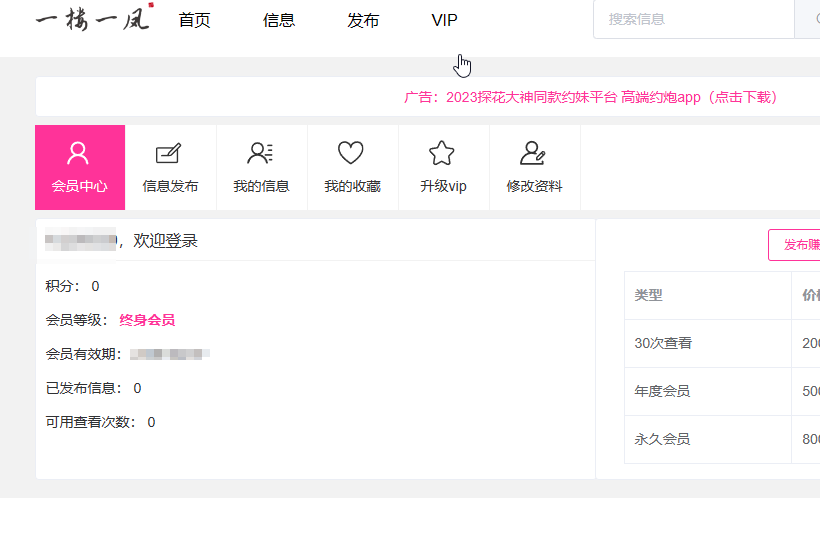Click the 可用查看次数 label
820x541 pixels.
click(90, 422)
